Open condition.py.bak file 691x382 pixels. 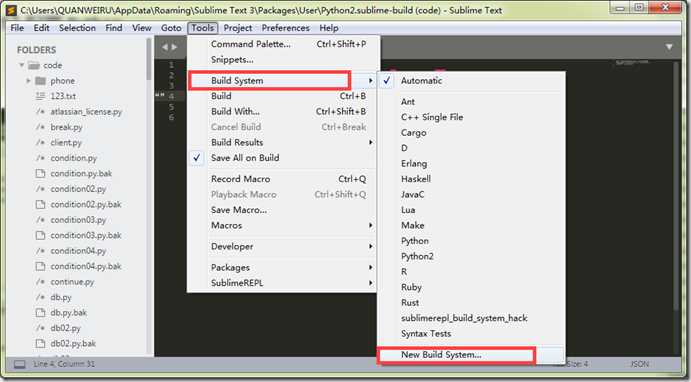(81, 174)
